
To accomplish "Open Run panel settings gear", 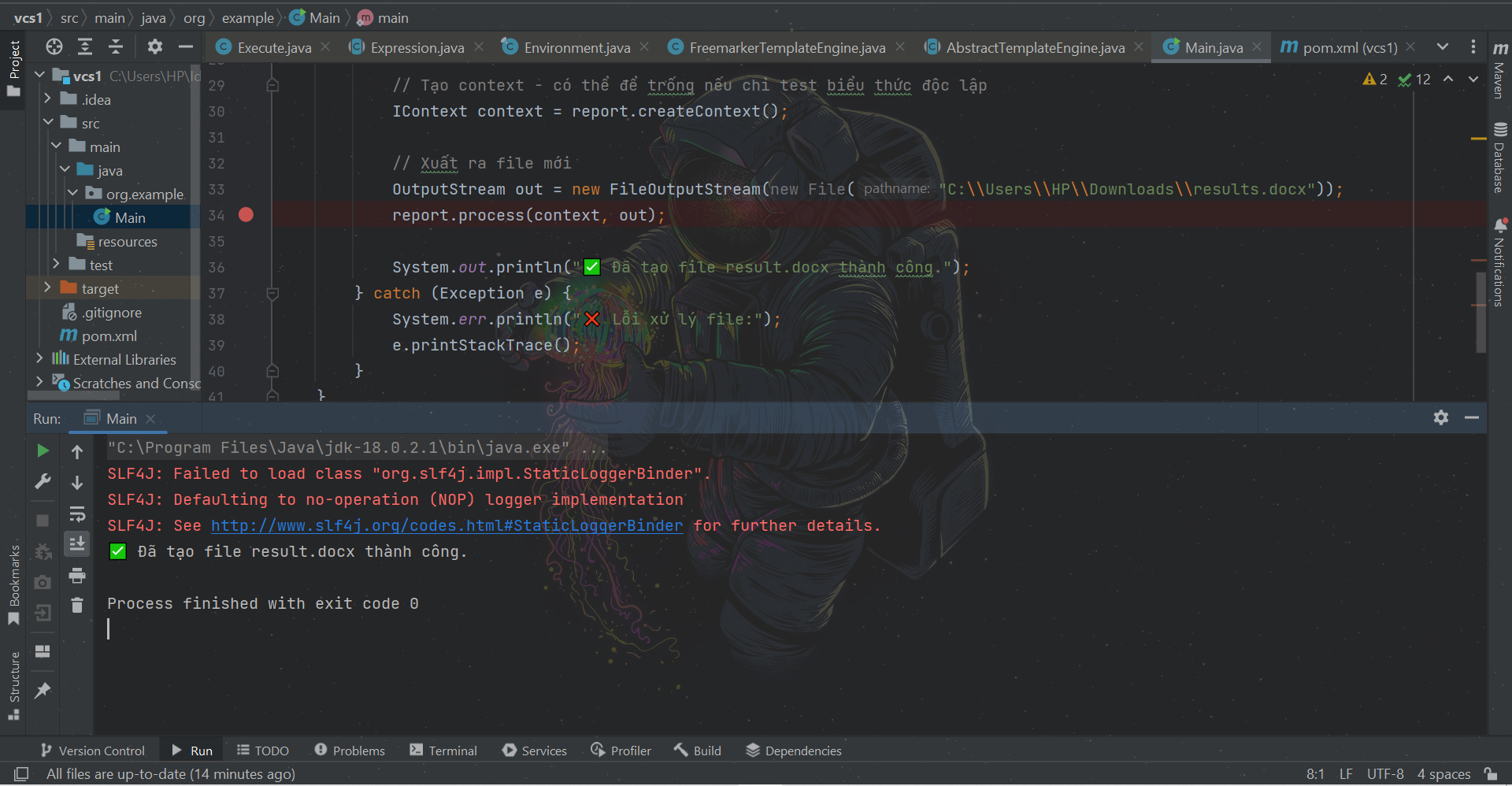I will point(1441,417).
